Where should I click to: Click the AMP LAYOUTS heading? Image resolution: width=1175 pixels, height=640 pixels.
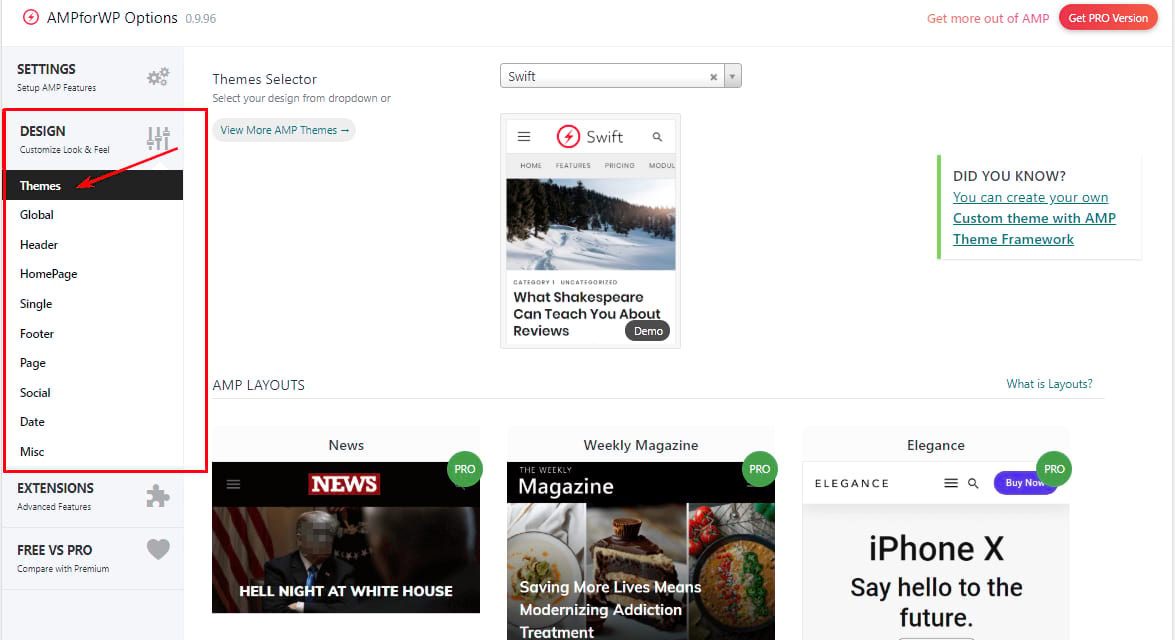pos(259,385)
